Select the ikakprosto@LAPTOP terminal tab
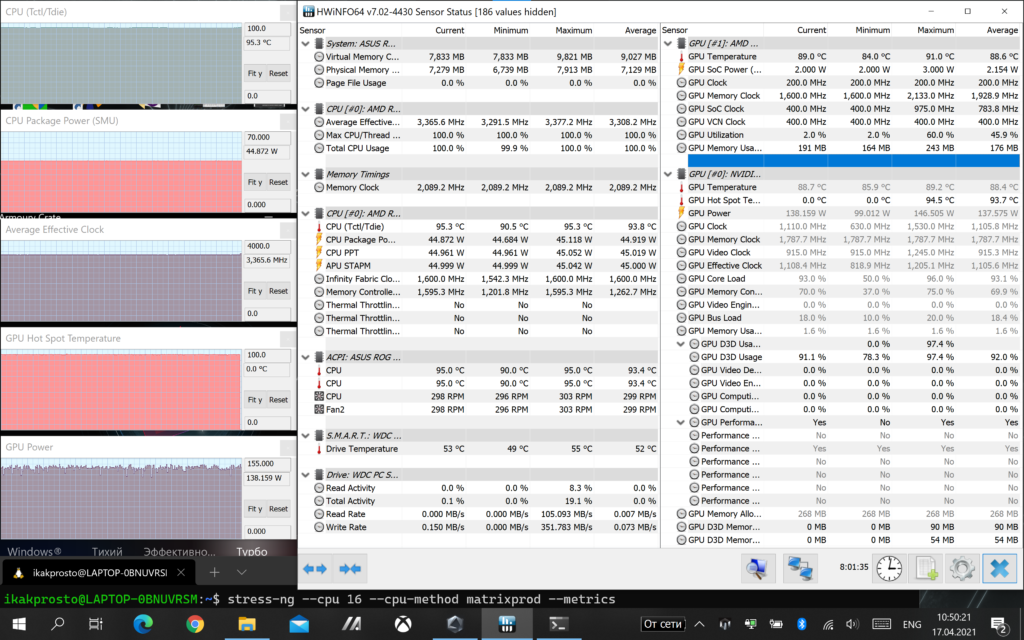 pos(99,573)
